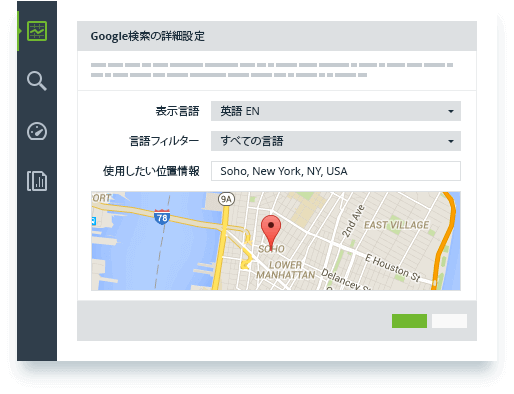
Task: Click the EAST VILLAGE label on map
Action: pos(396,225)
